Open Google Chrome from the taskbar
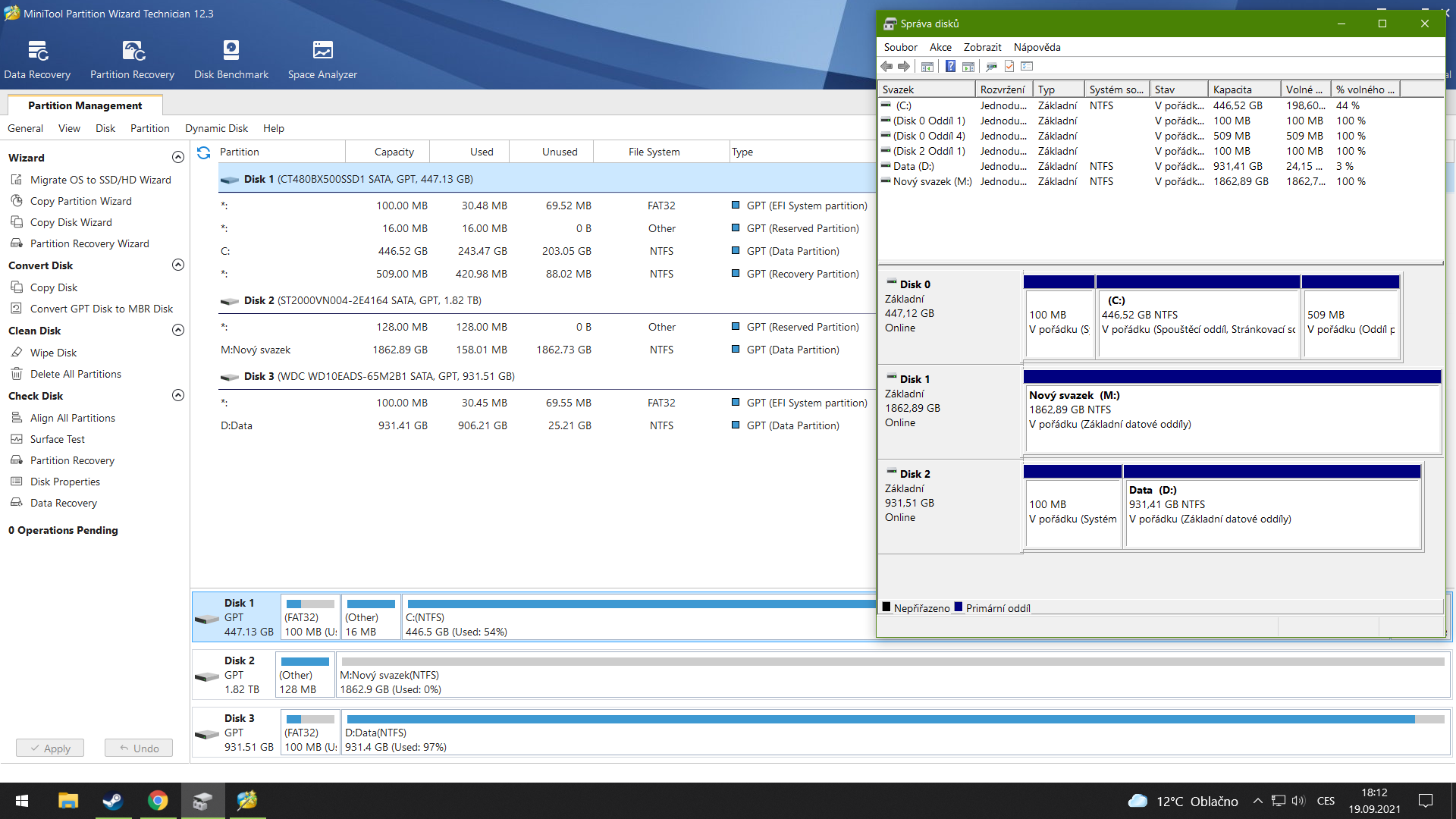 click(158, 801)
